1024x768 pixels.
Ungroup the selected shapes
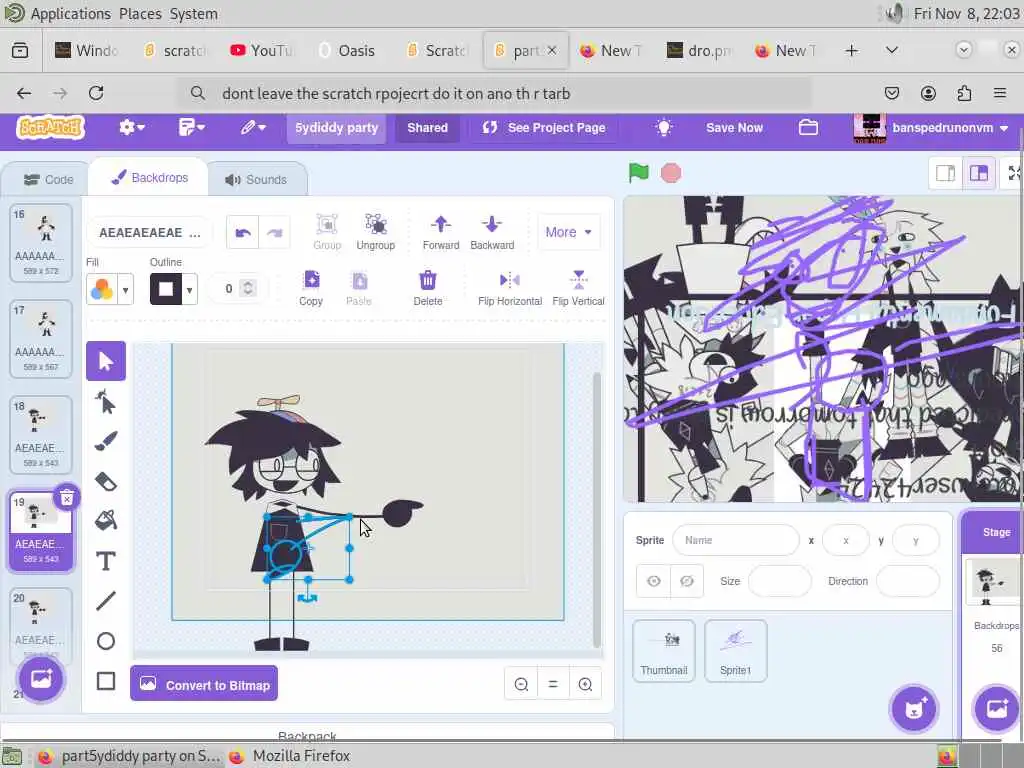point(376,232)
